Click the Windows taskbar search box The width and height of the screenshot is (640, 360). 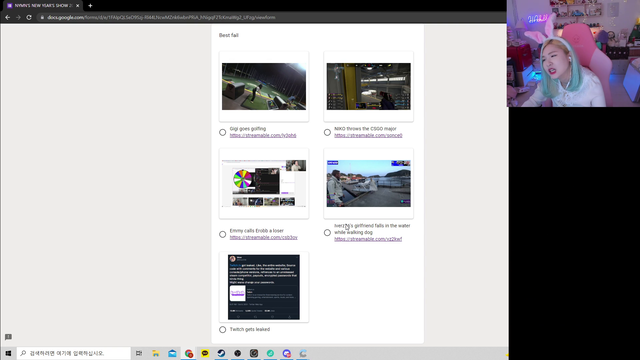click(x=74, y=353)
